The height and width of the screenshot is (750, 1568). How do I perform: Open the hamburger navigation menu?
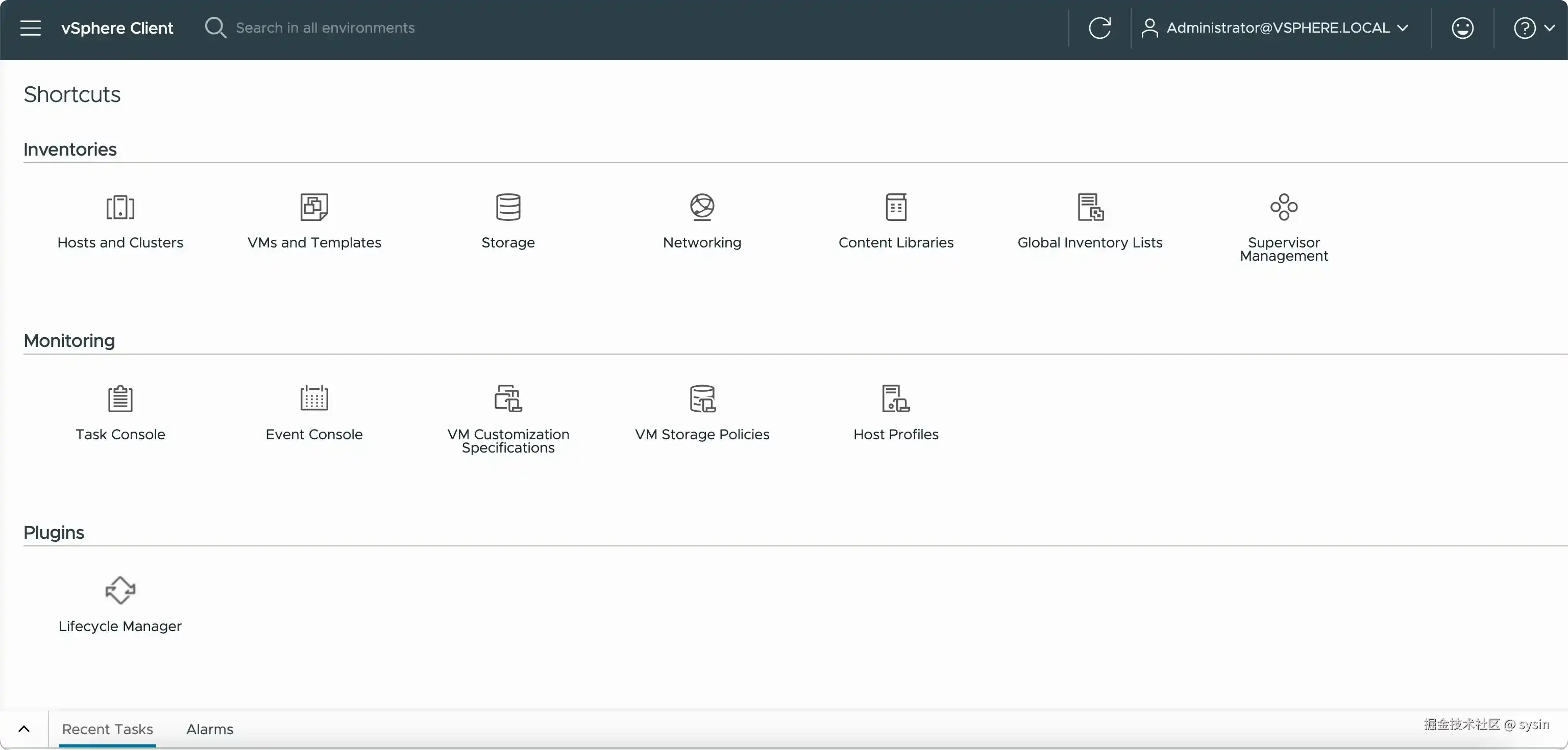point(31,28)
